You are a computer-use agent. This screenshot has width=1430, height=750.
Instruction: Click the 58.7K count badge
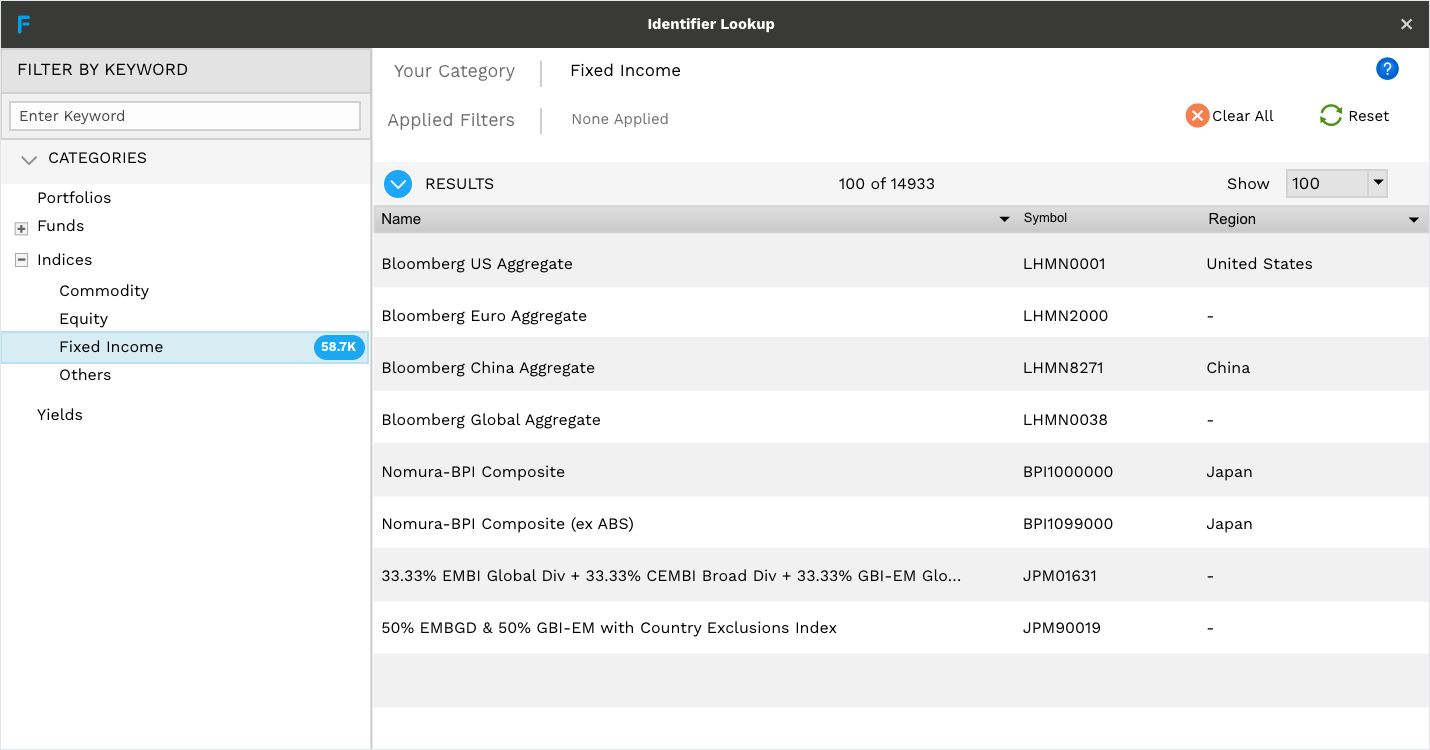[x=338, y=347]
